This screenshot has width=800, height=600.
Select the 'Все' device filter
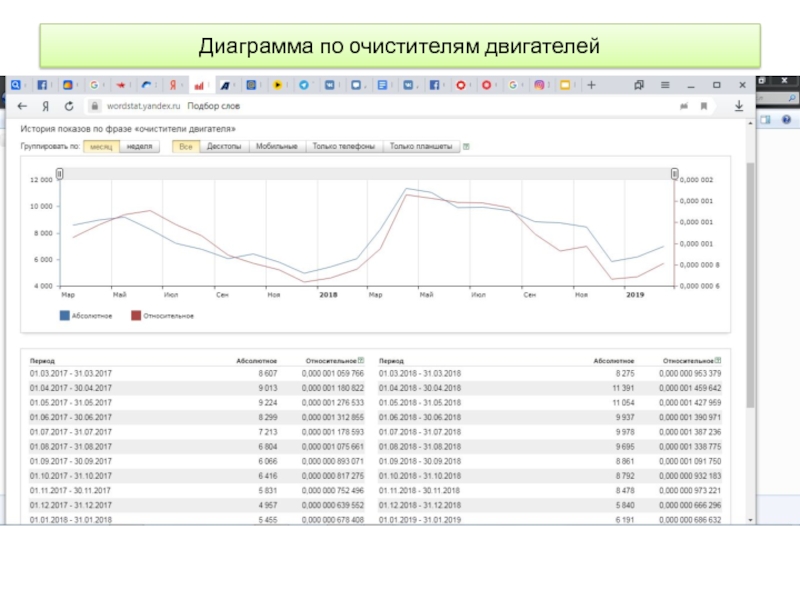[x=184, y=147]
